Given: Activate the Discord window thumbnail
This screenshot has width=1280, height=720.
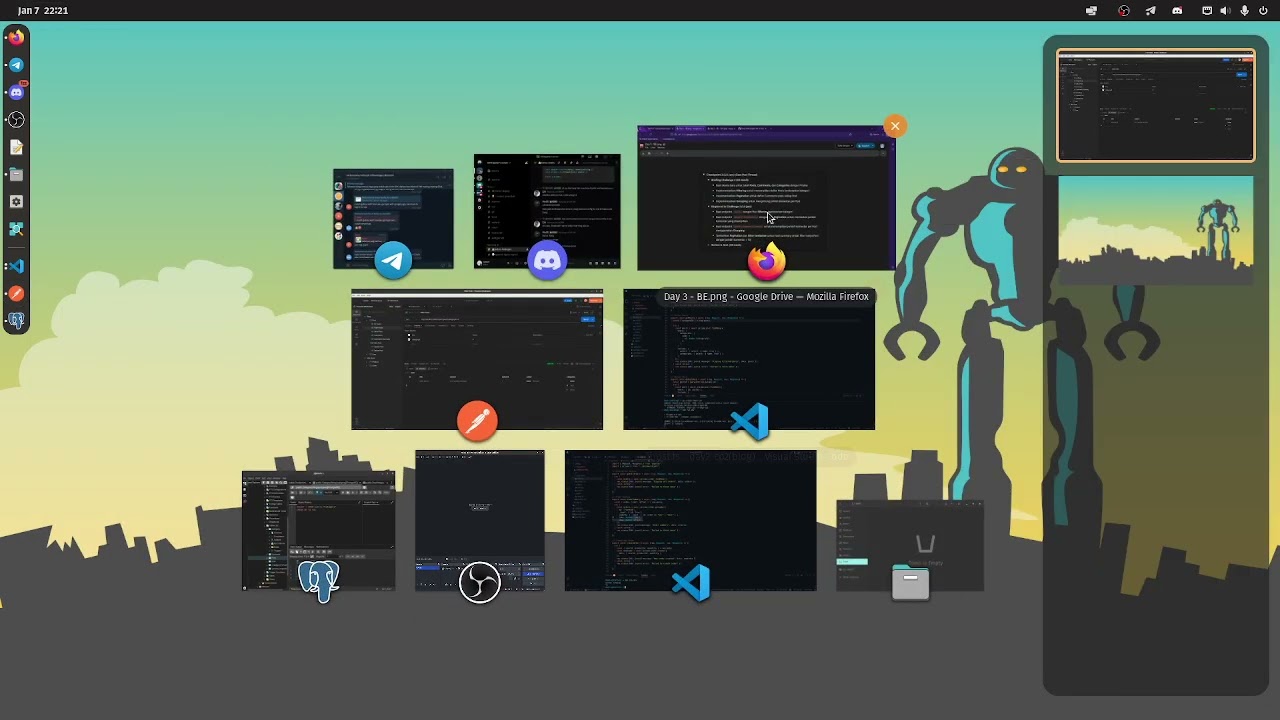Looking at the screenshot, I should [547, 211].
